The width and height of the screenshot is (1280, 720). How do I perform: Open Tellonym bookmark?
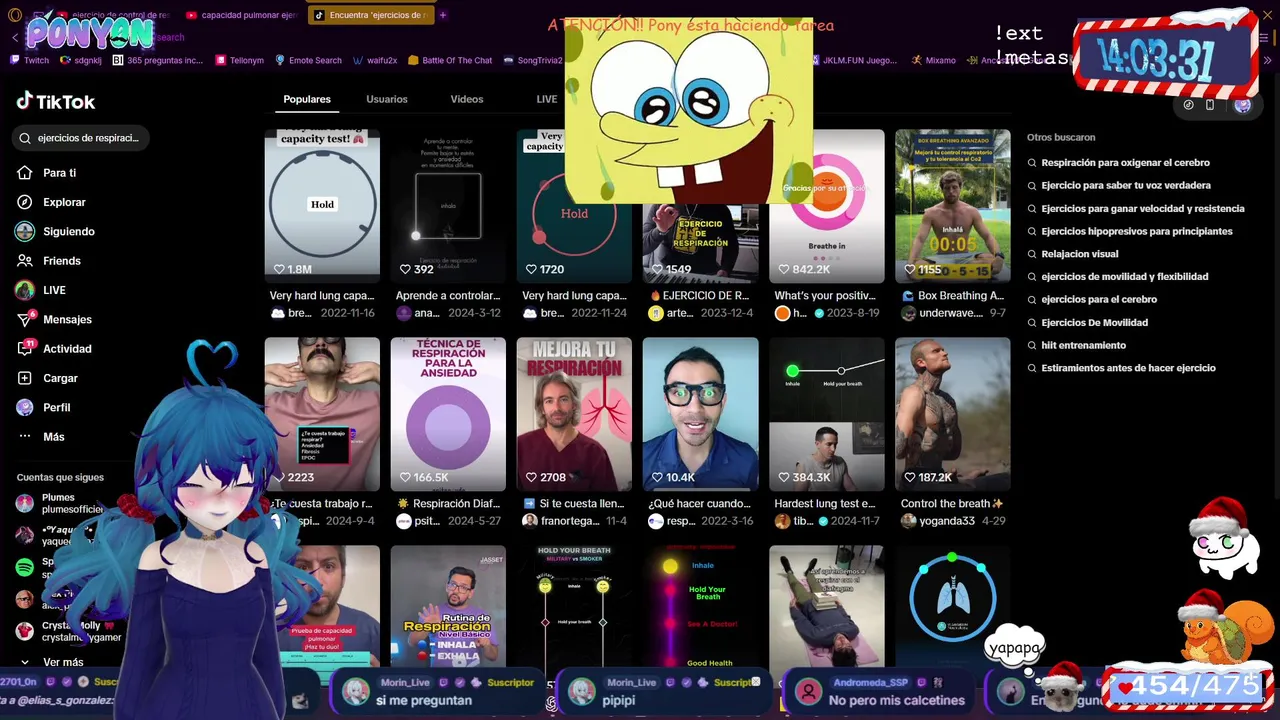pyautogui.click(x=240, y=60)
